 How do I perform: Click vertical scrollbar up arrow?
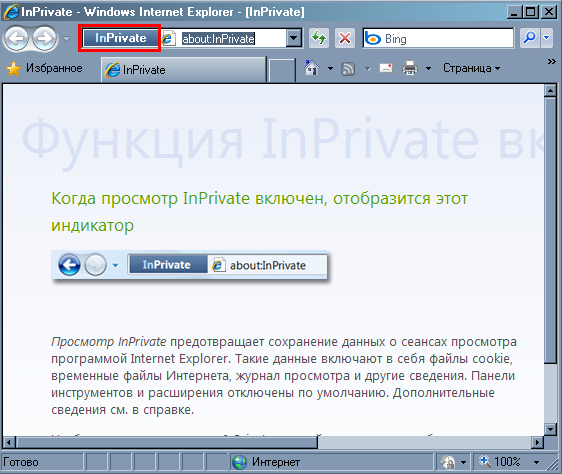click(550, 90)
